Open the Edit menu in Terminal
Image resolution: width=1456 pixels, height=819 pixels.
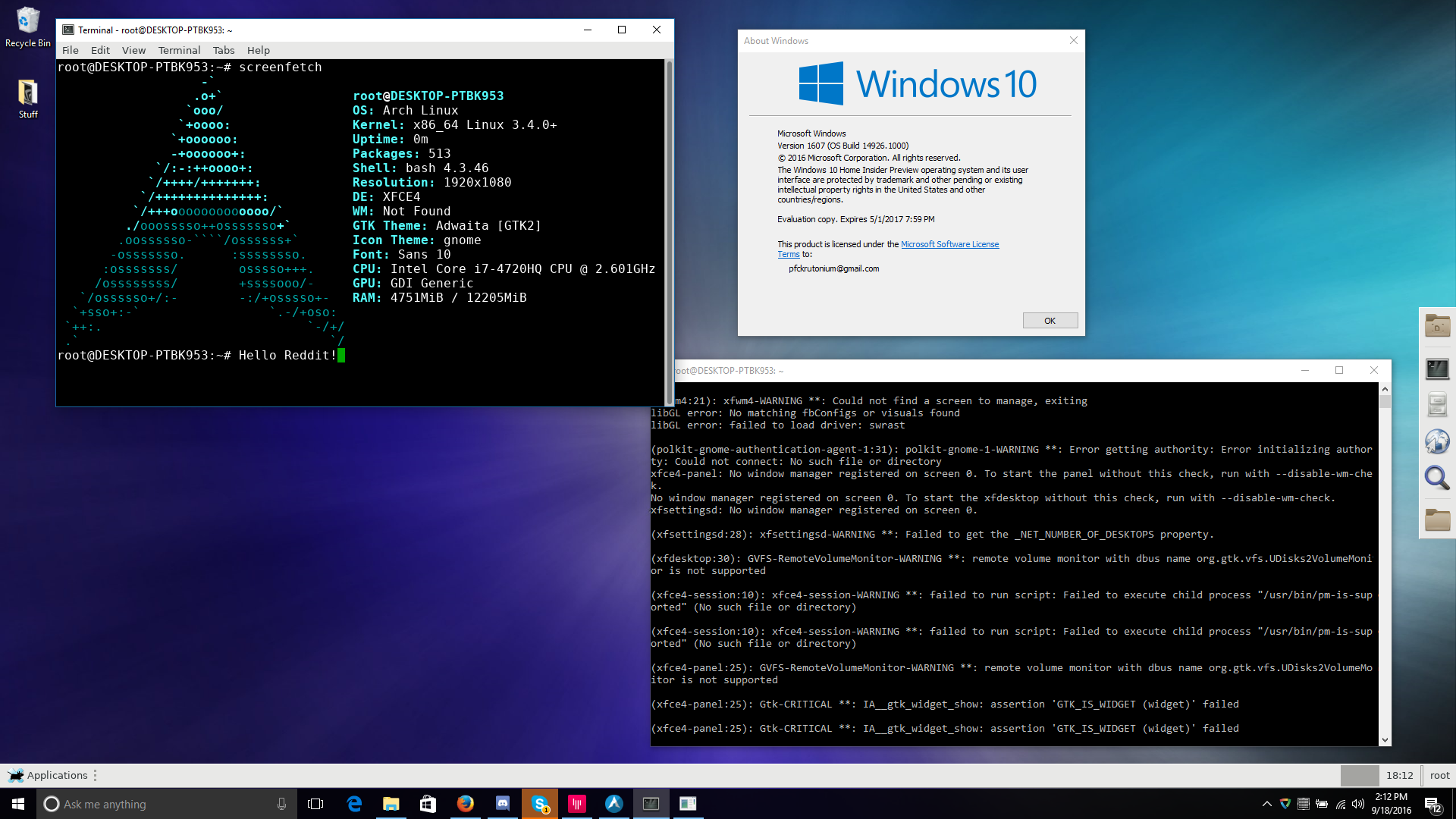(100, 50)
